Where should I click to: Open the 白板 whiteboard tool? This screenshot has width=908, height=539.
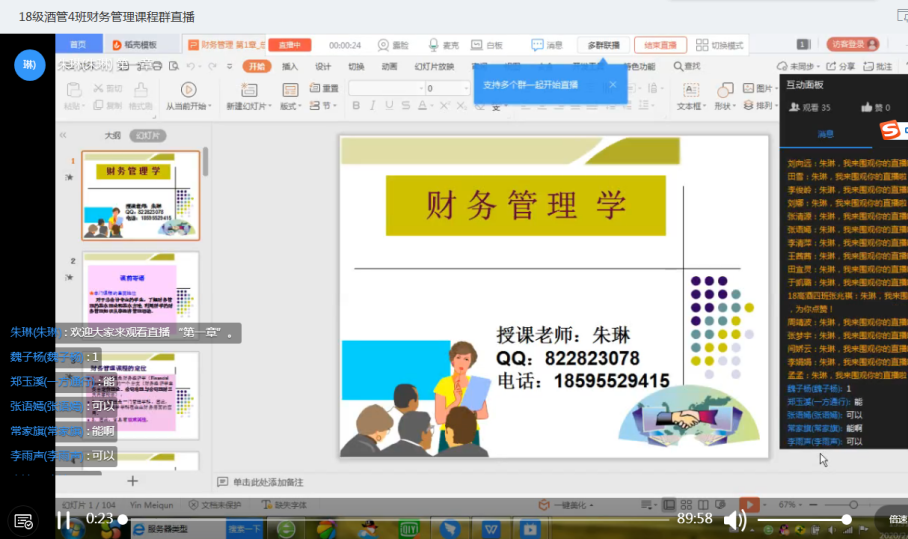pos(478,45)
